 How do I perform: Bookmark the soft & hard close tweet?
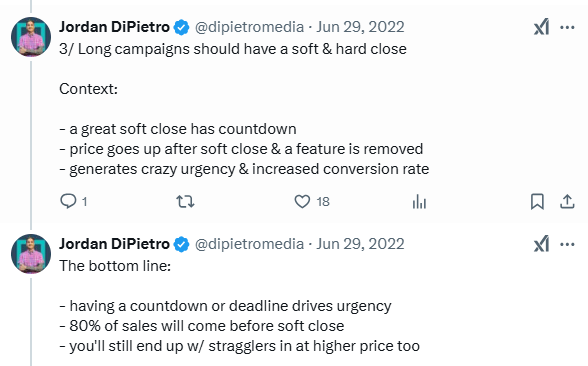(537, 201)
